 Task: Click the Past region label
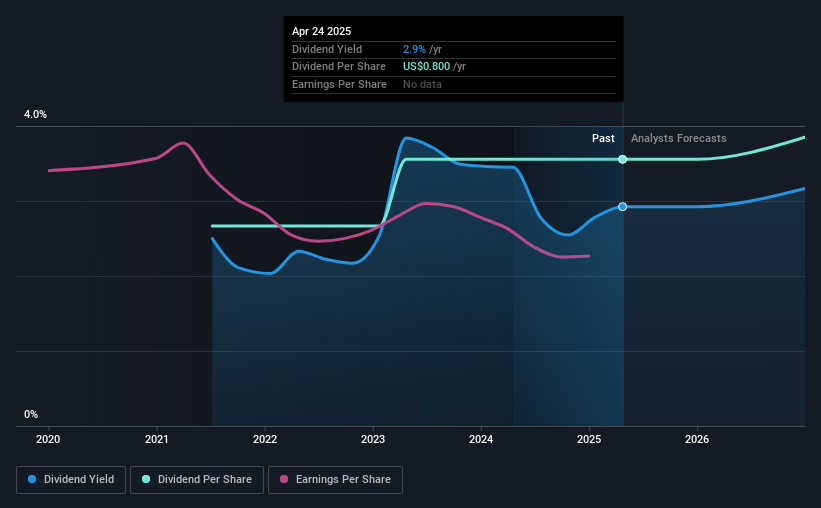point(603,138)
